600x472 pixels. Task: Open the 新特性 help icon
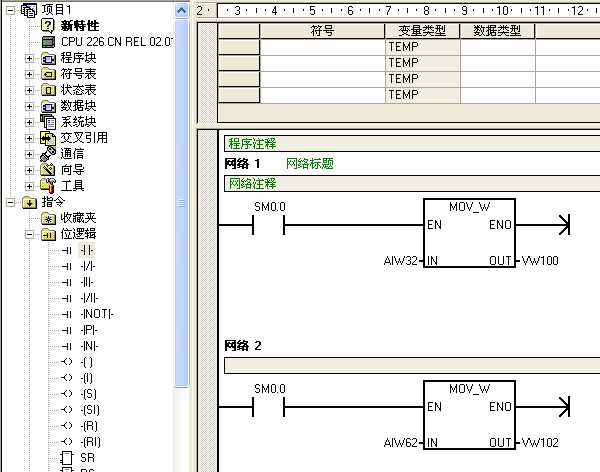coord(48,26)
